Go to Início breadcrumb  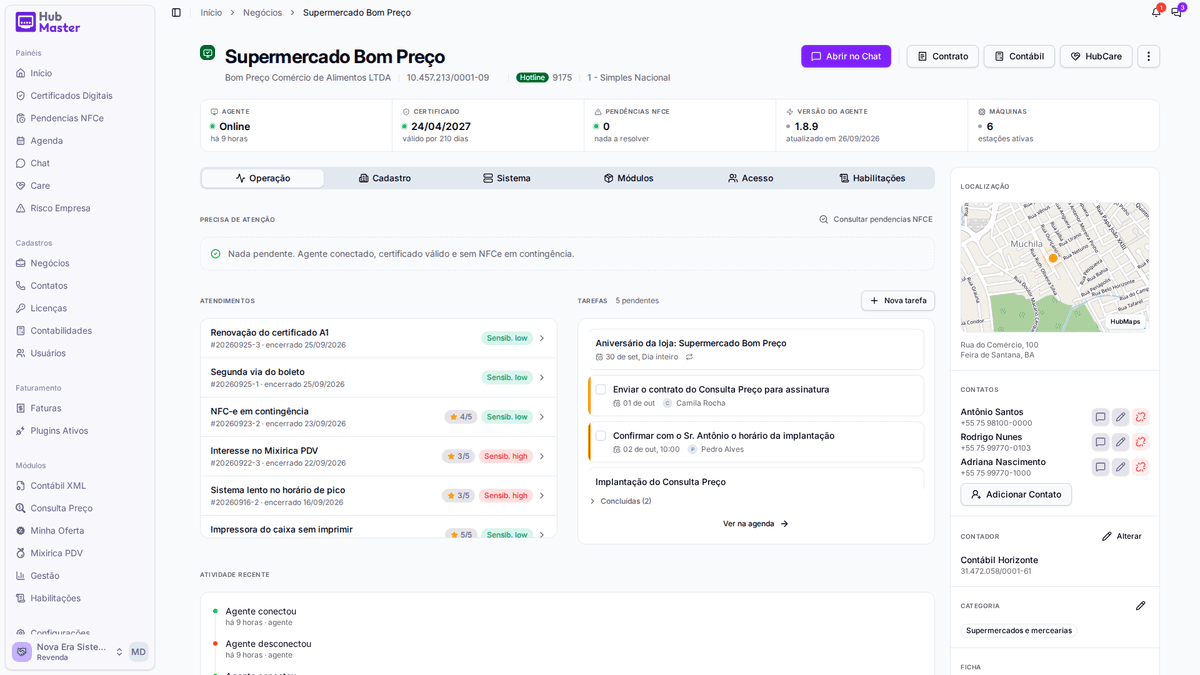[x=211, y=12]
